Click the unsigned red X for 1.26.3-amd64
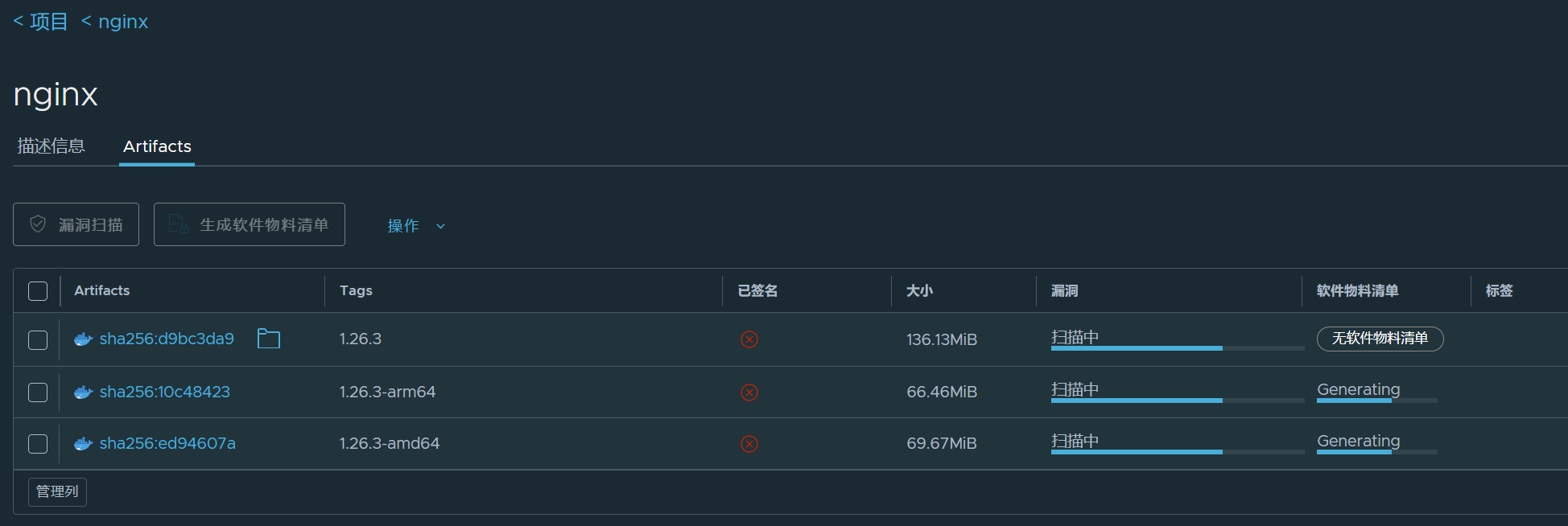This screenshot has width=1568, height=526. [x=749, y=444]
